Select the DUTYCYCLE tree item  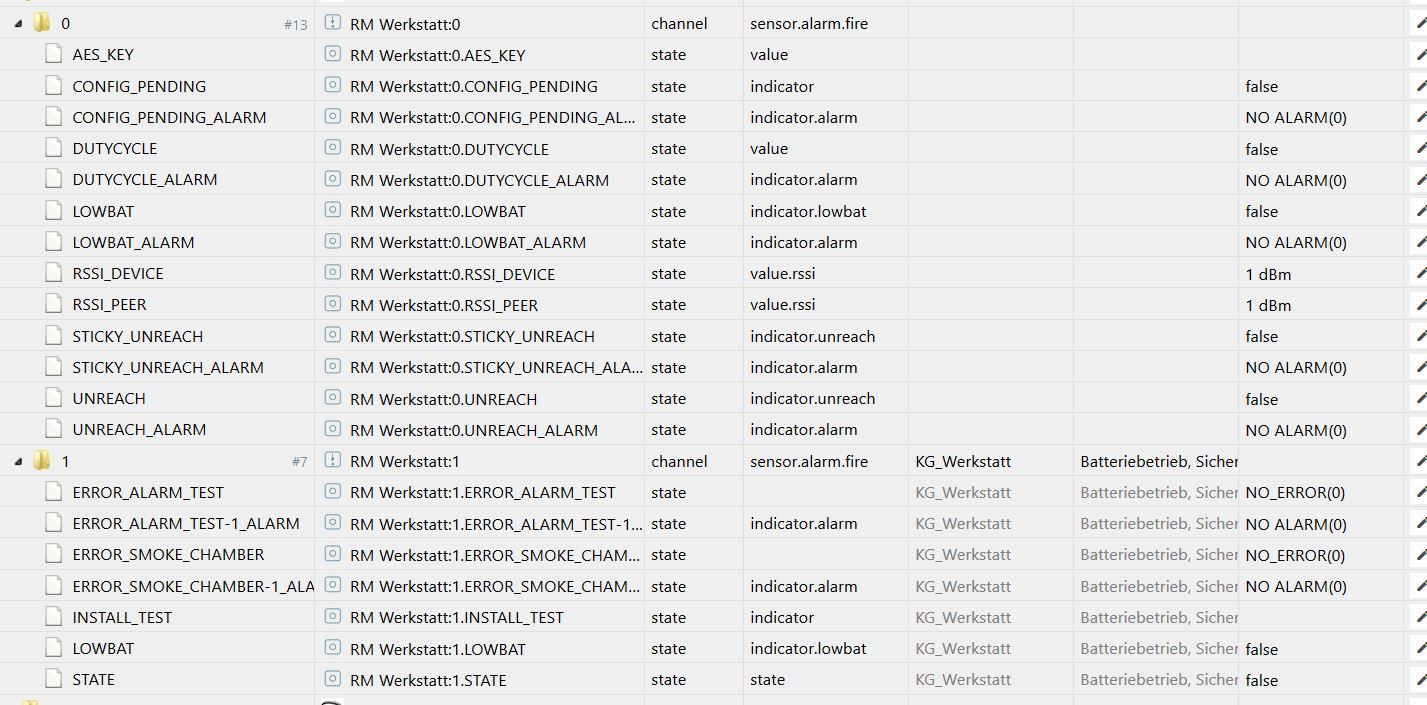pyautogui.click(x=114, y=148)
